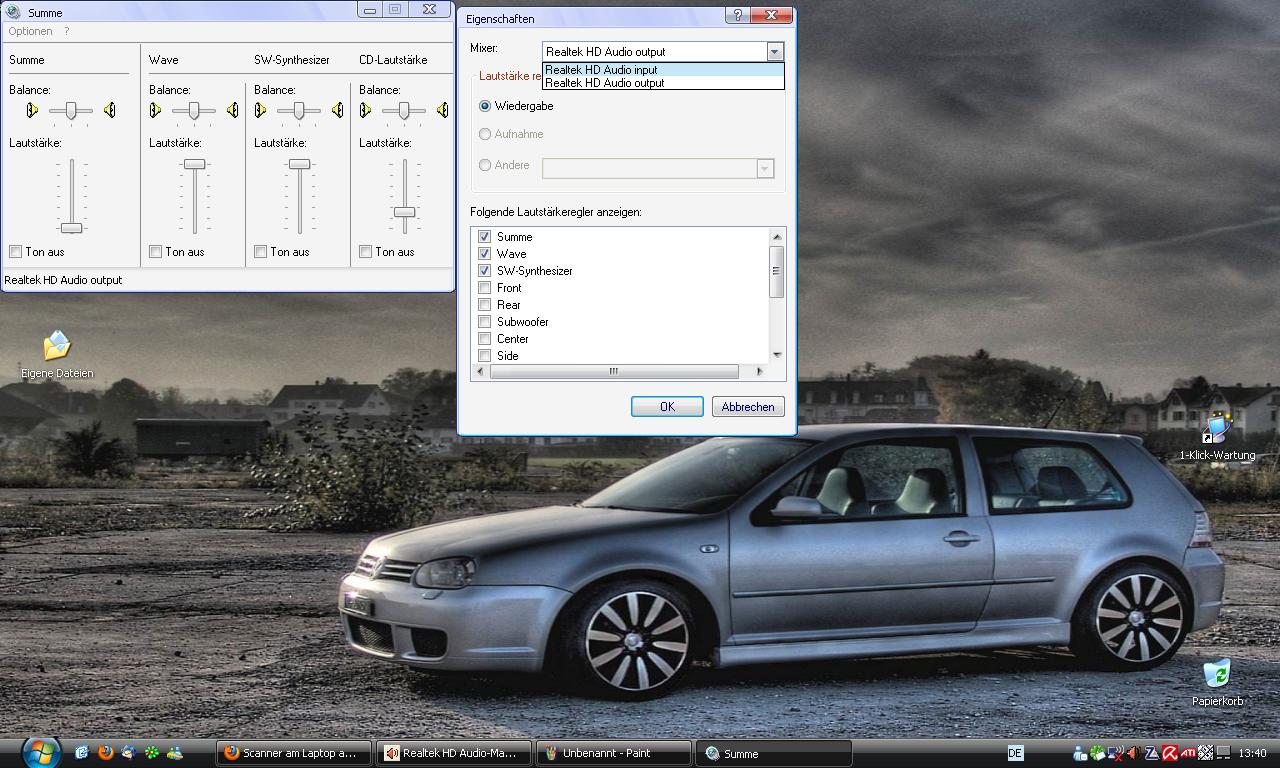
Task: Select the Wiedergabe radio button
Action: [485, 106]
